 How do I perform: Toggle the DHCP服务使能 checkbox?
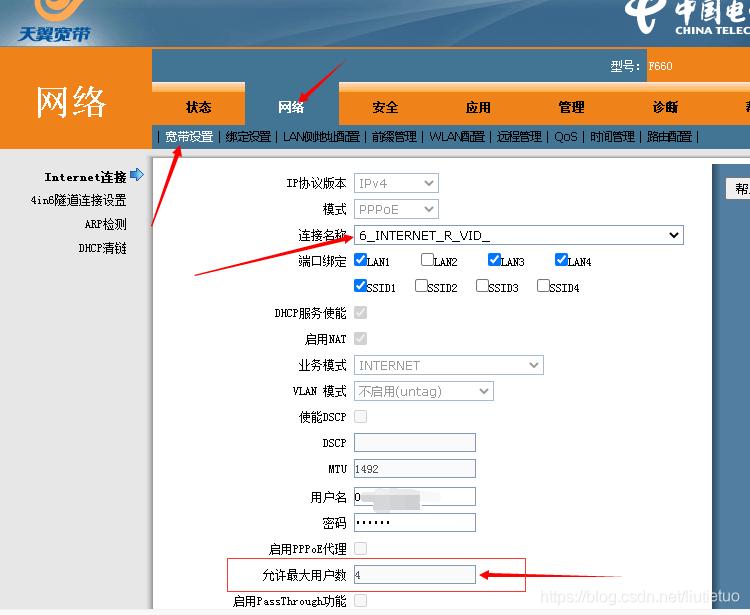[360, 313]
